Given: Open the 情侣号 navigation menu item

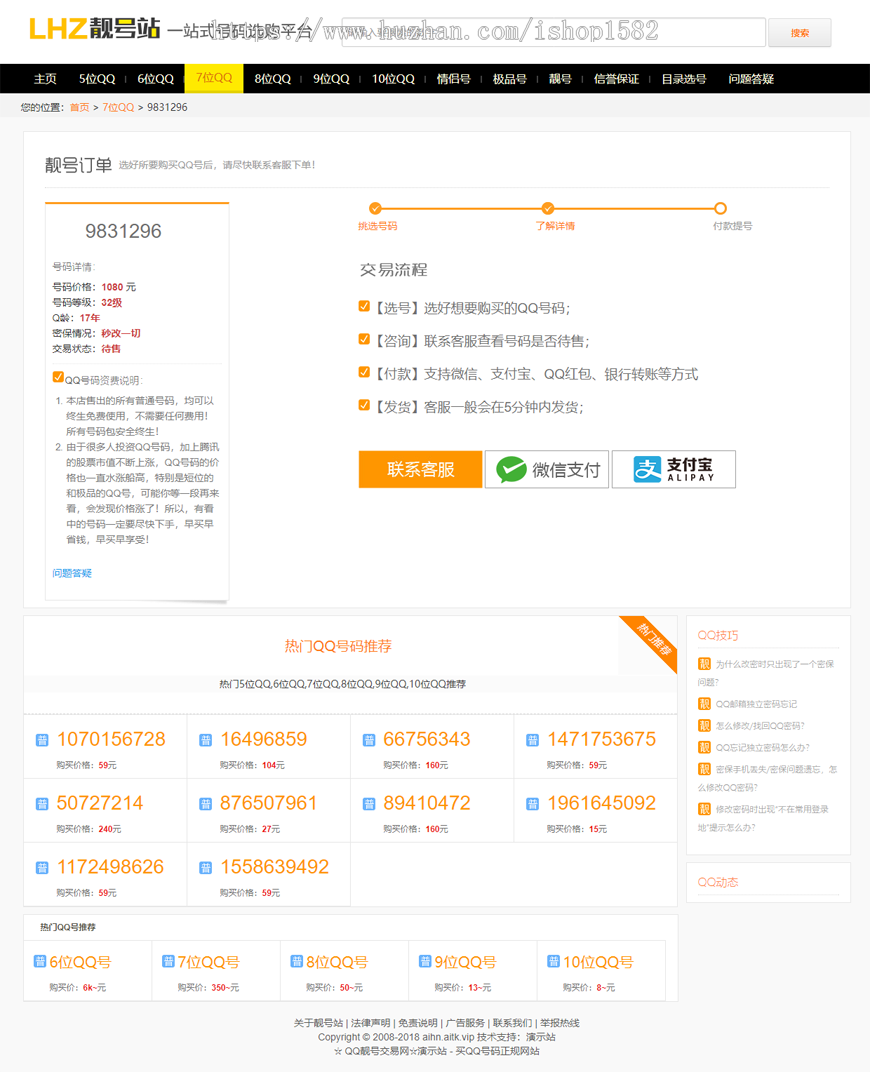Looking at the screenshot, I should click(453, 79).
